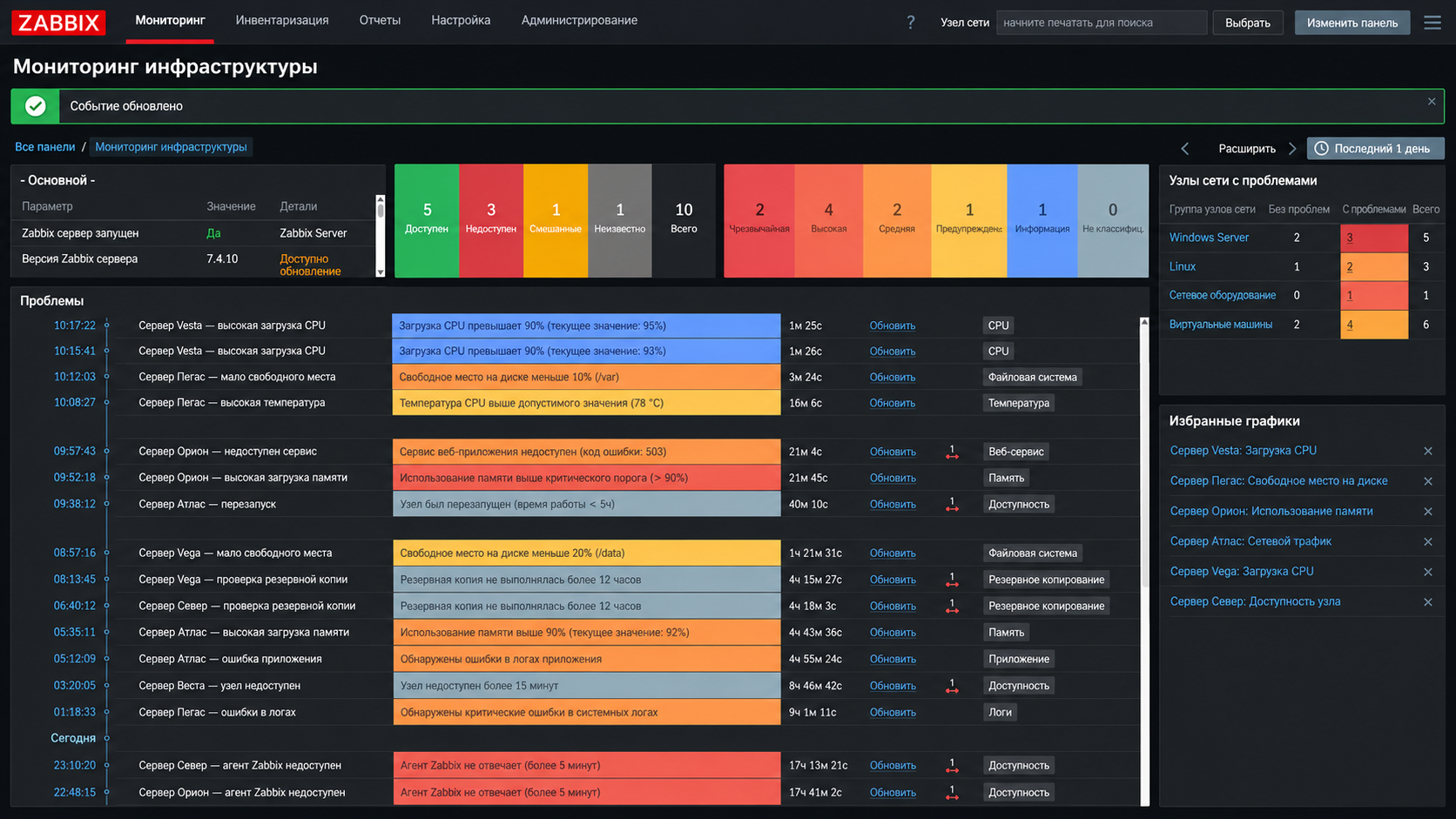The width and height of the screenshot is (1456, 819).
Task: Focus the 'Узел сети' search field
Action: click(1102, 23)
